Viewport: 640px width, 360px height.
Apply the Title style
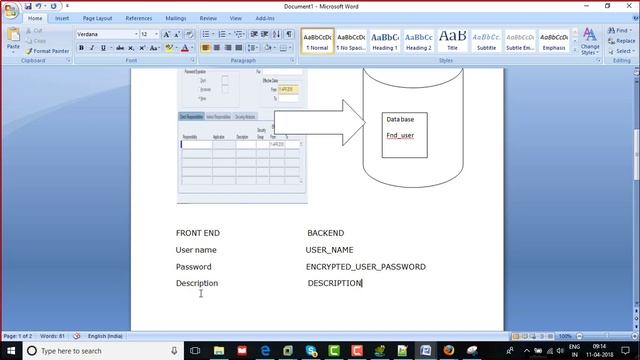click(x=453, y=41)
